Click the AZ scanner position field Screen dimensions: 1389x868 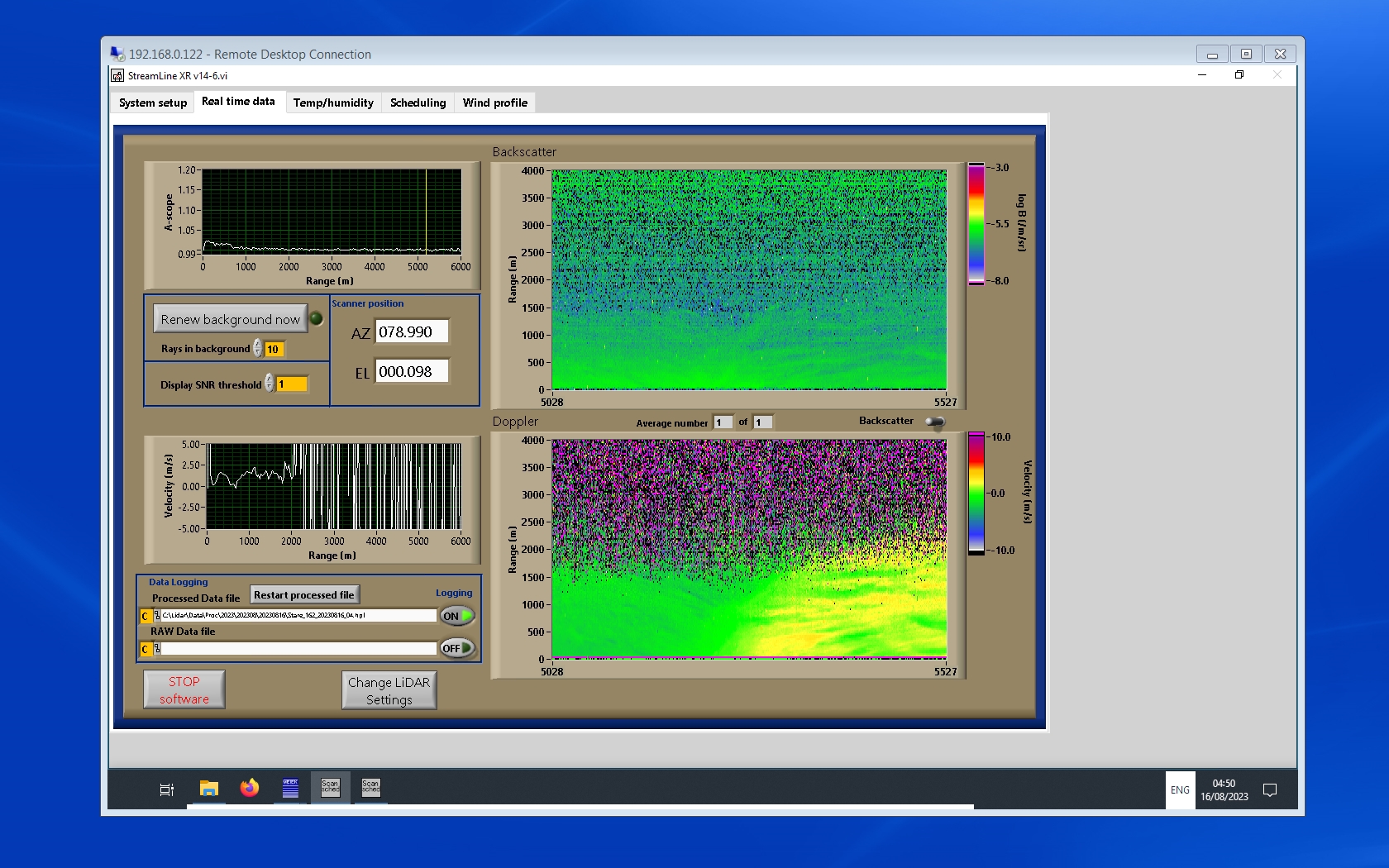tap(412, 332)
